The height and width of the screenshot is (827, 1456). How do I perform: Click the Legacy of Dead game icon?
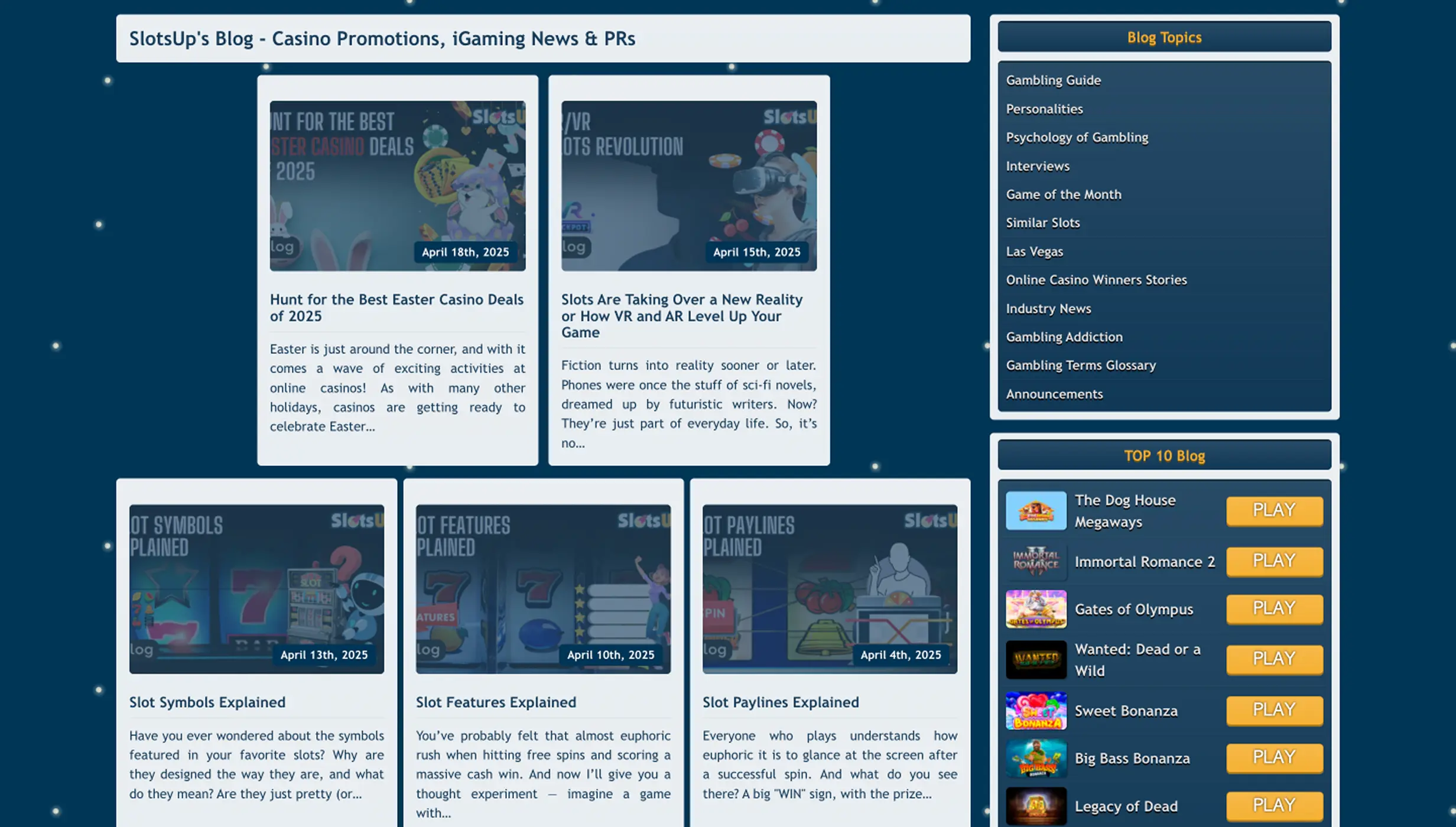point(1036,806)
